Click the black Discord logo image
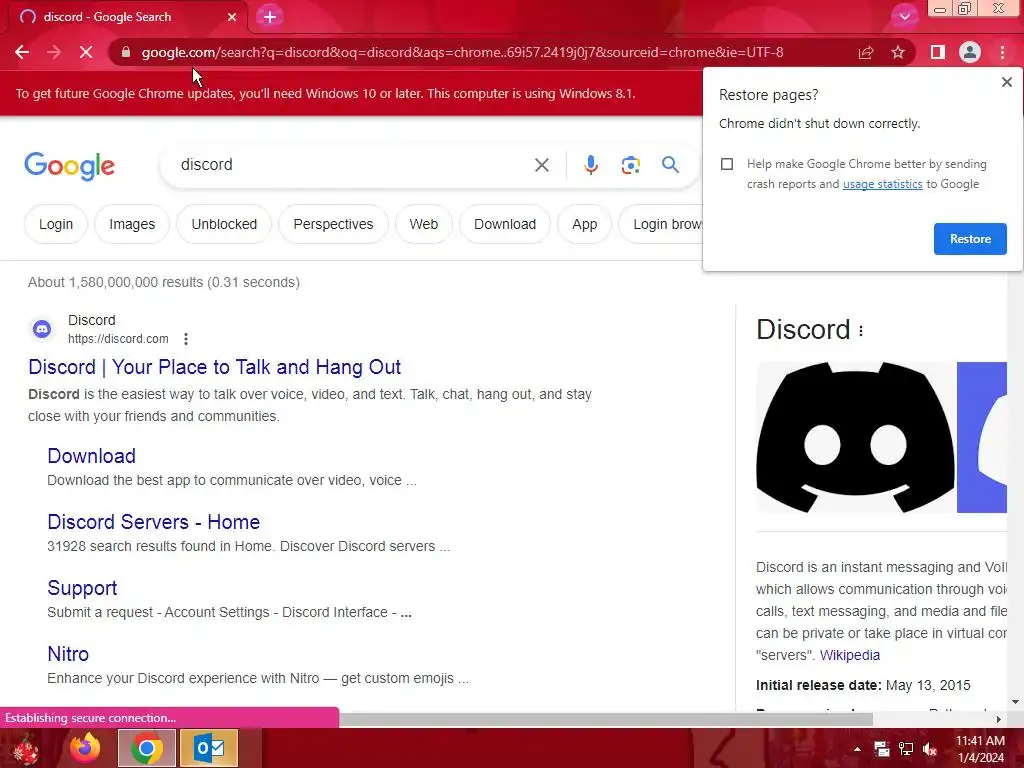1024x768 pixels. 855,438
